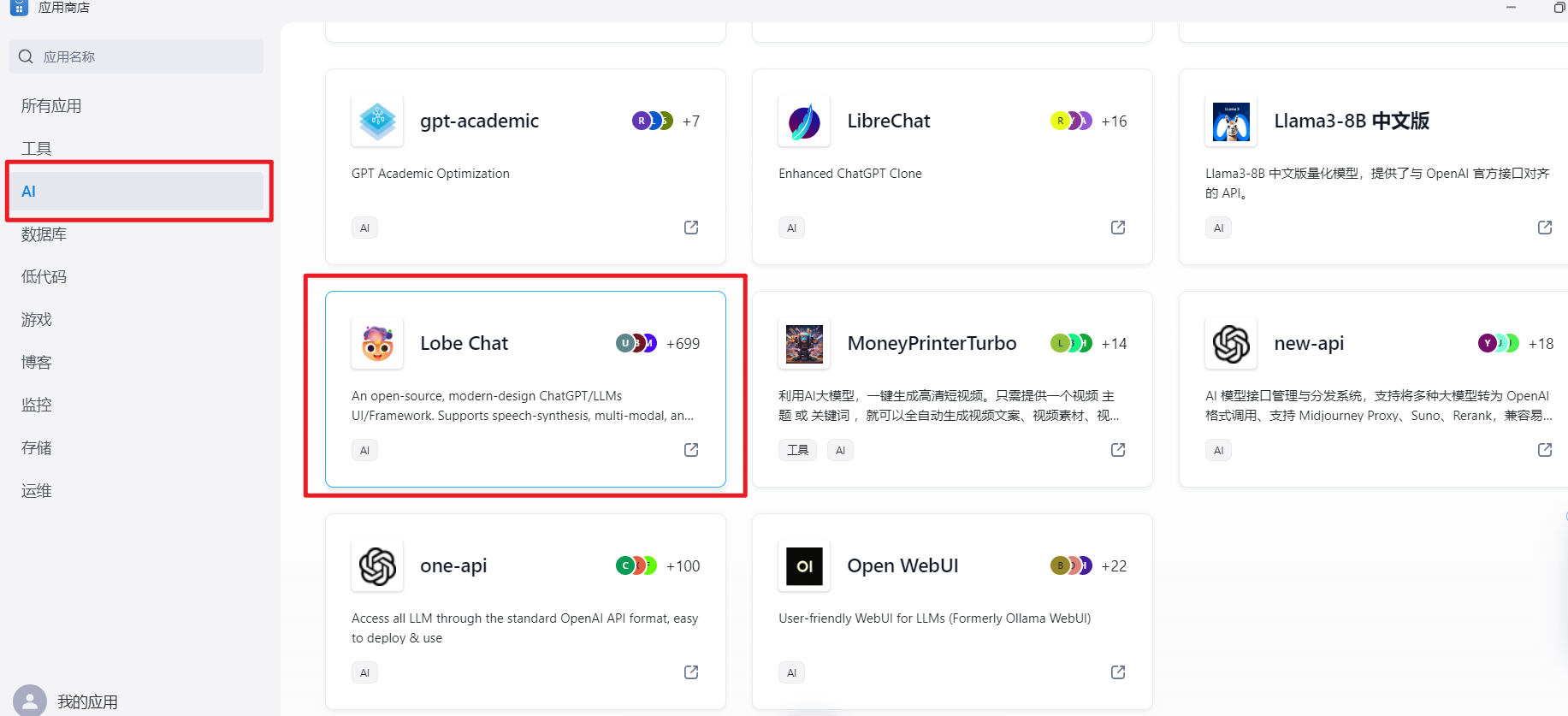
Task: Focus the 应用名称 search field
Action: [136, 56]
